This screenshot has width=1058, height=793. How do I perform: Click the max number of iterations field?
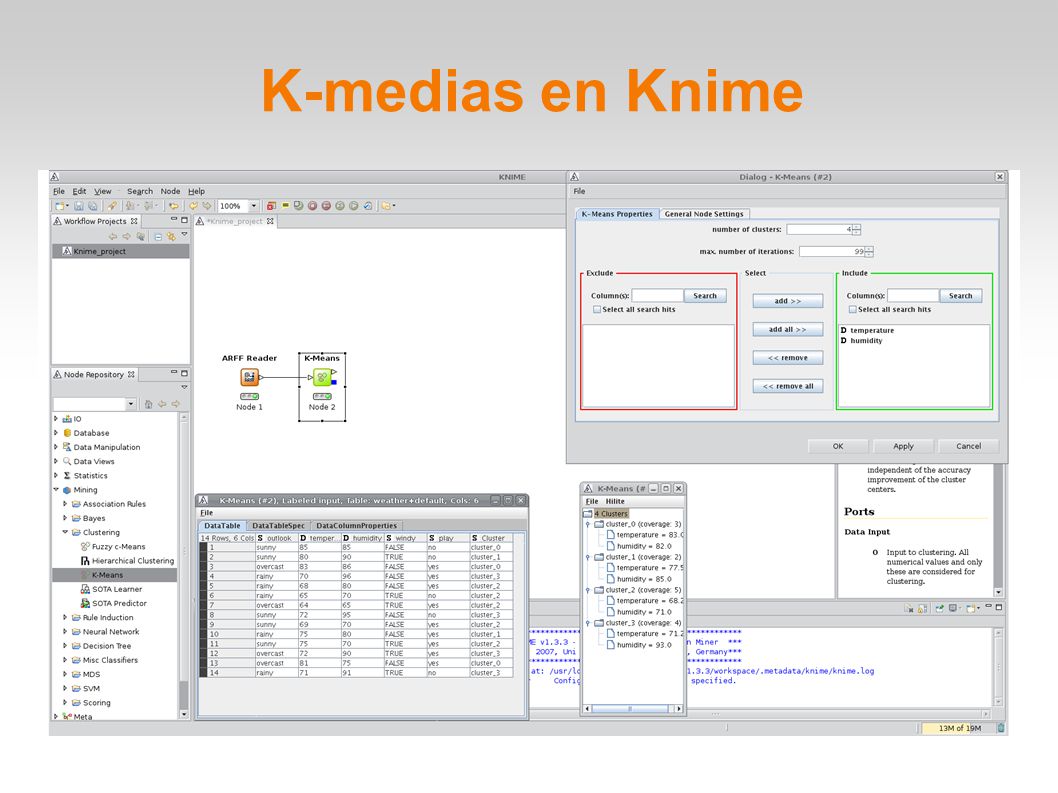(x=832, y=252)
